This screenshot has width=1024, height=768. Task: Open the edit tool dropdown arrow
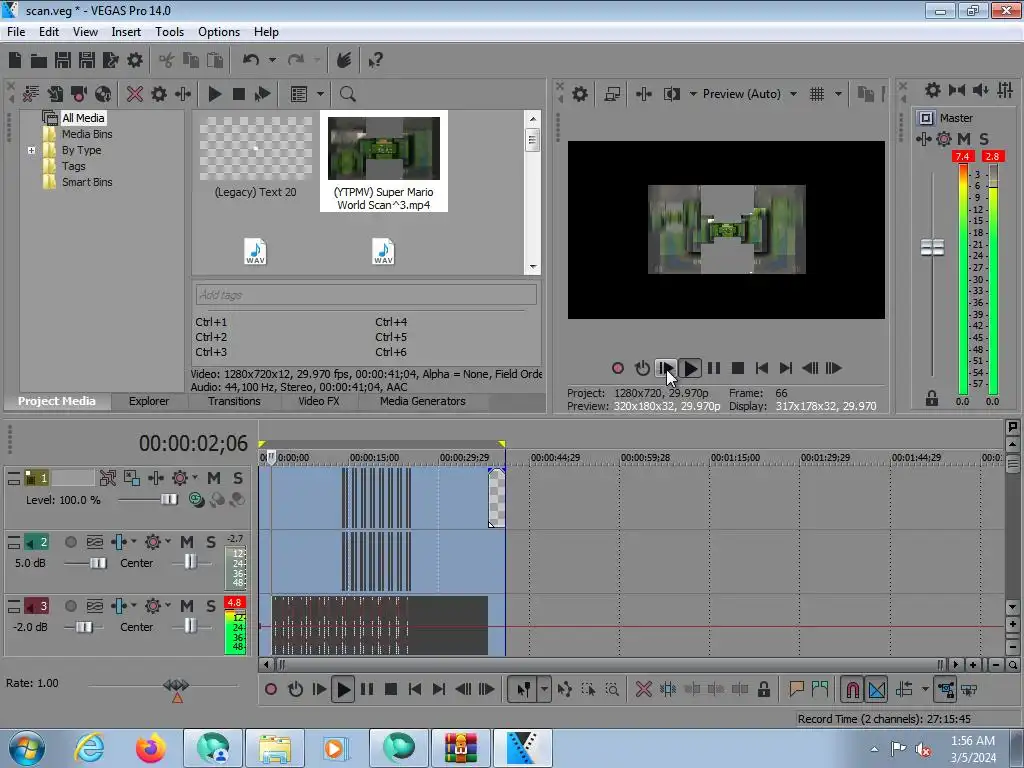point(544,690)
